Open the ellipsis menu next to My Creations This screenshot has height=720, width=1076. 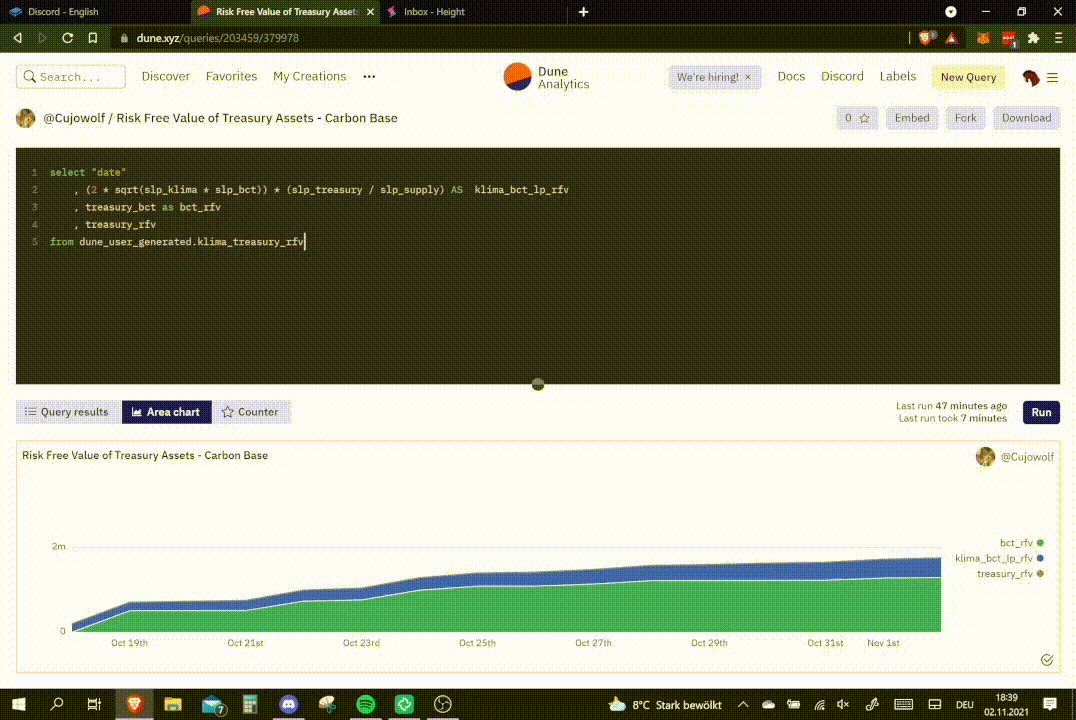tap(369, 76)
